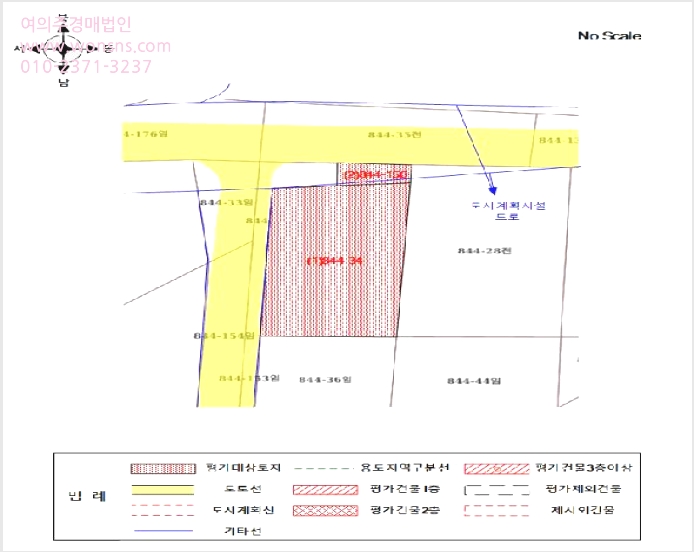Viewport: 694px width, 552px height.
Task: Click the 평가건물2층 cross-hatched legend swatch
Action: click(325, 510)
